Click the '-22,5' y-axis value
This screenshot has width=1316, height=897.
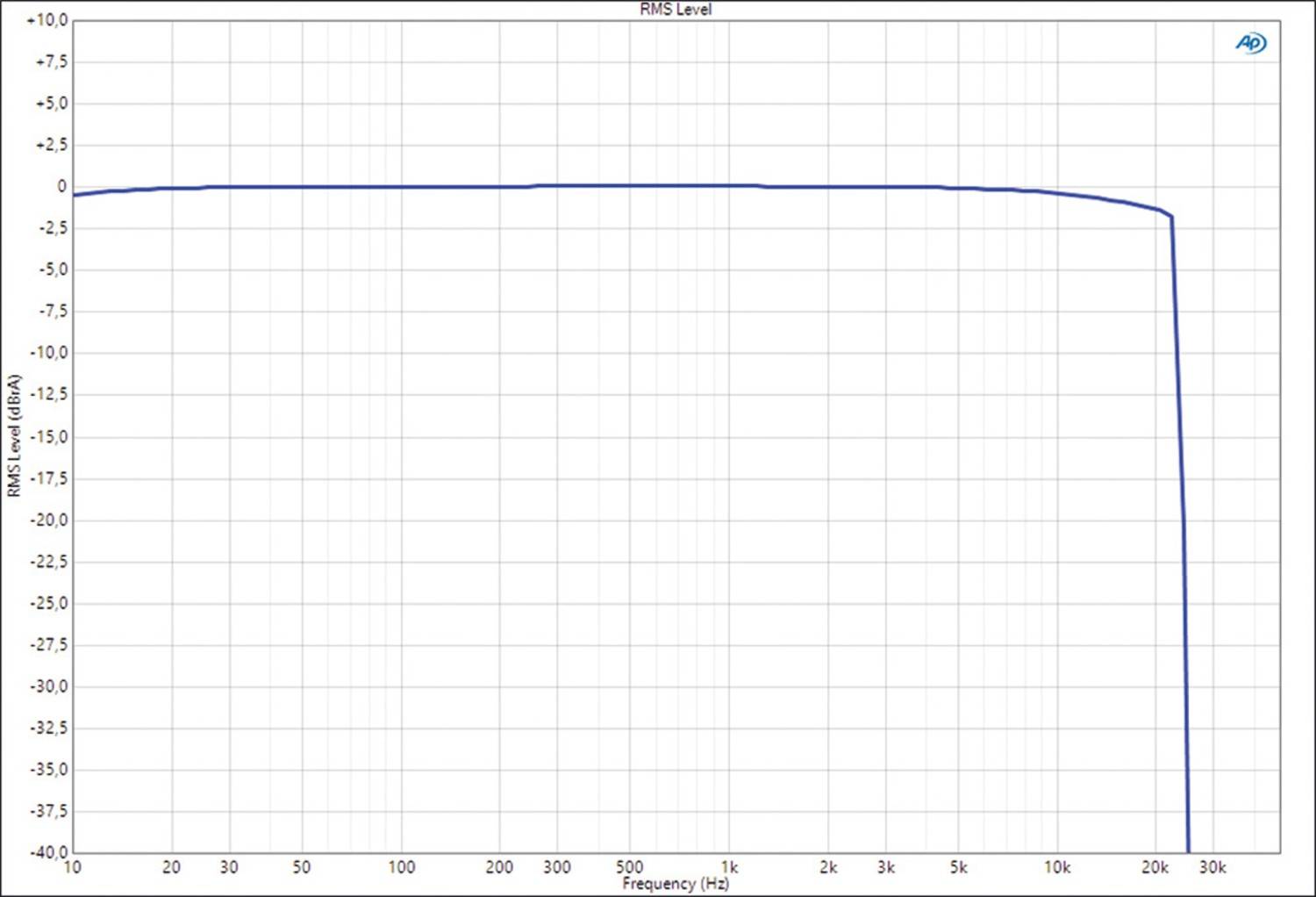click(x=48, y=562)
